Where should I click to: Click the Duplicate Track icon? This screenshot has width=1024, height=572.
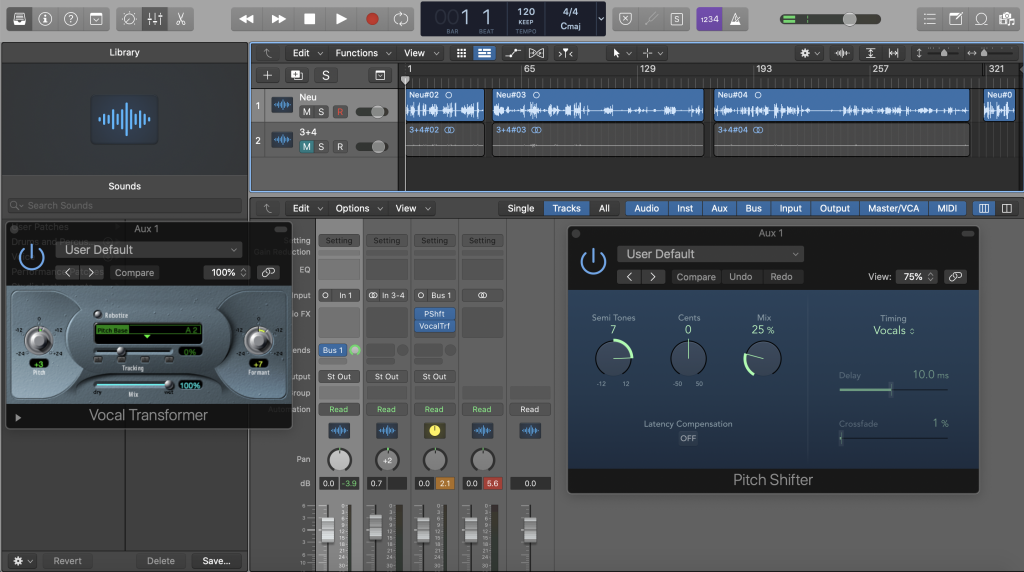pos(296,75)
